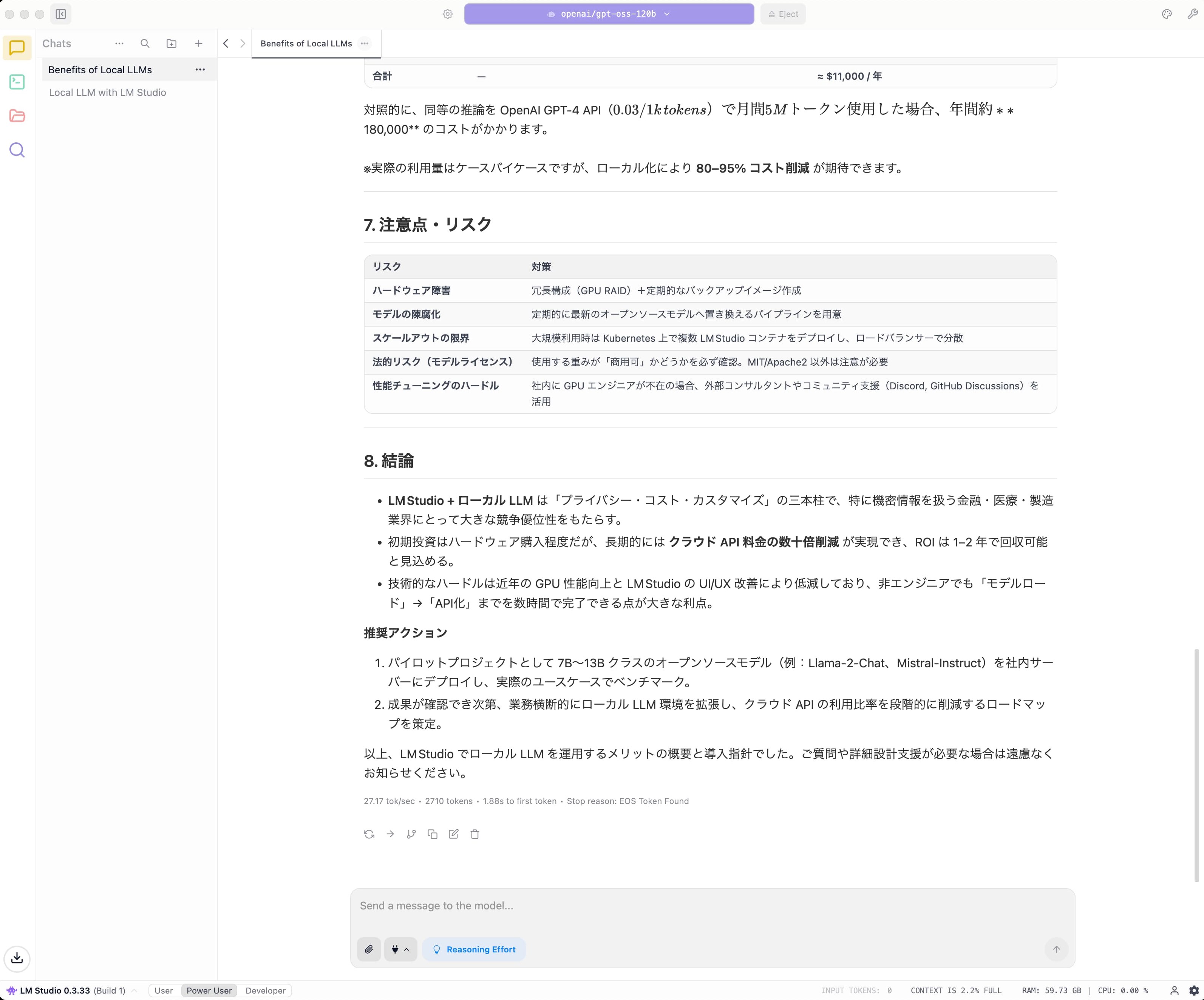Open the Local LLM with LM Studio chat
This screenshot has height=1000, width=1204.
108,93
